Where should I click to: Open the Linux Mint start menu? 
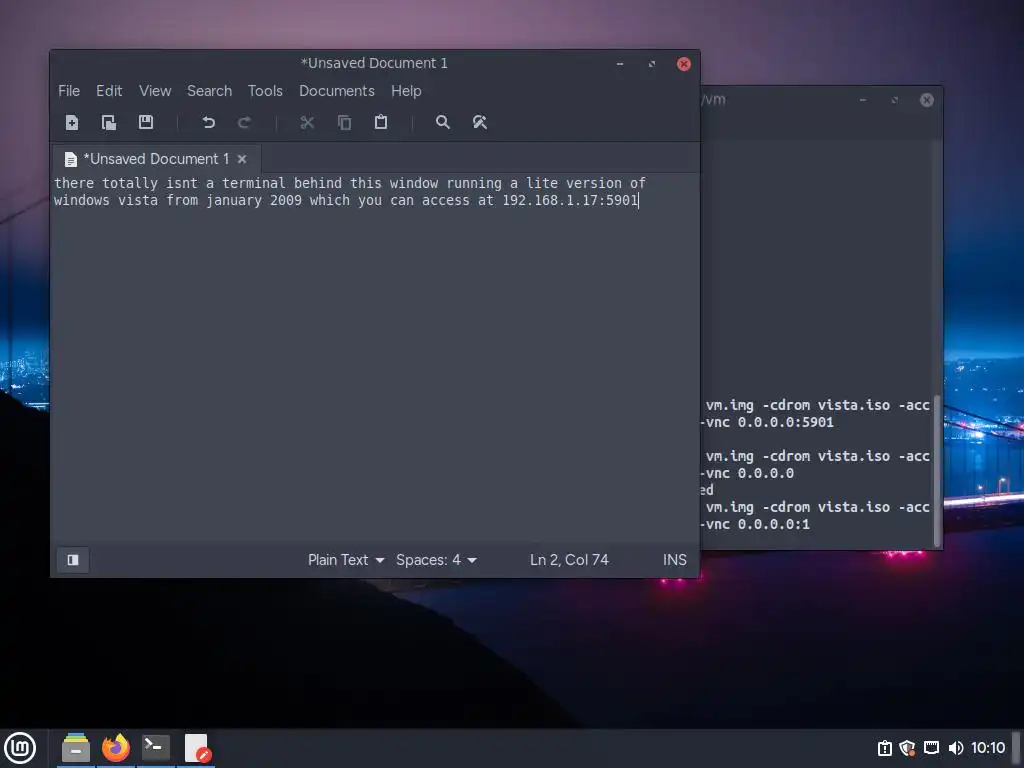click(20, 748)
